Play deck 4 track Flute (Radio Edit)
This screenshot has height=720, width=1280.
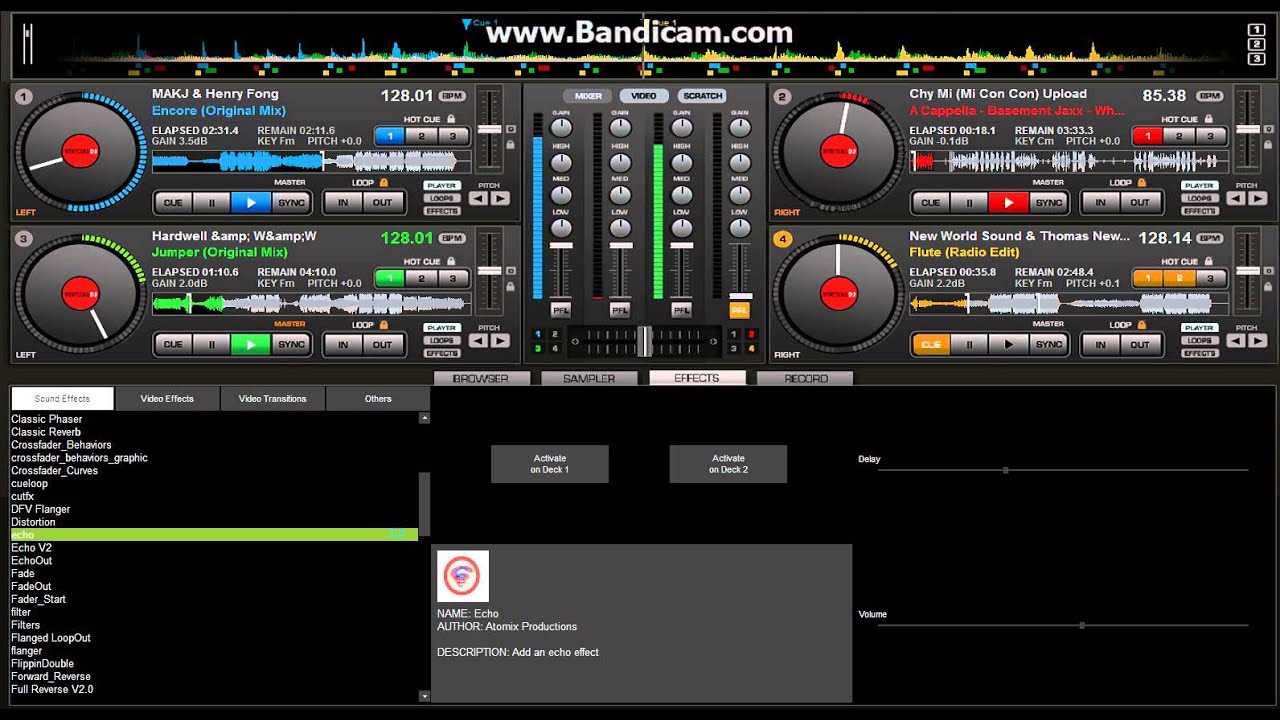click(1008, 344)
